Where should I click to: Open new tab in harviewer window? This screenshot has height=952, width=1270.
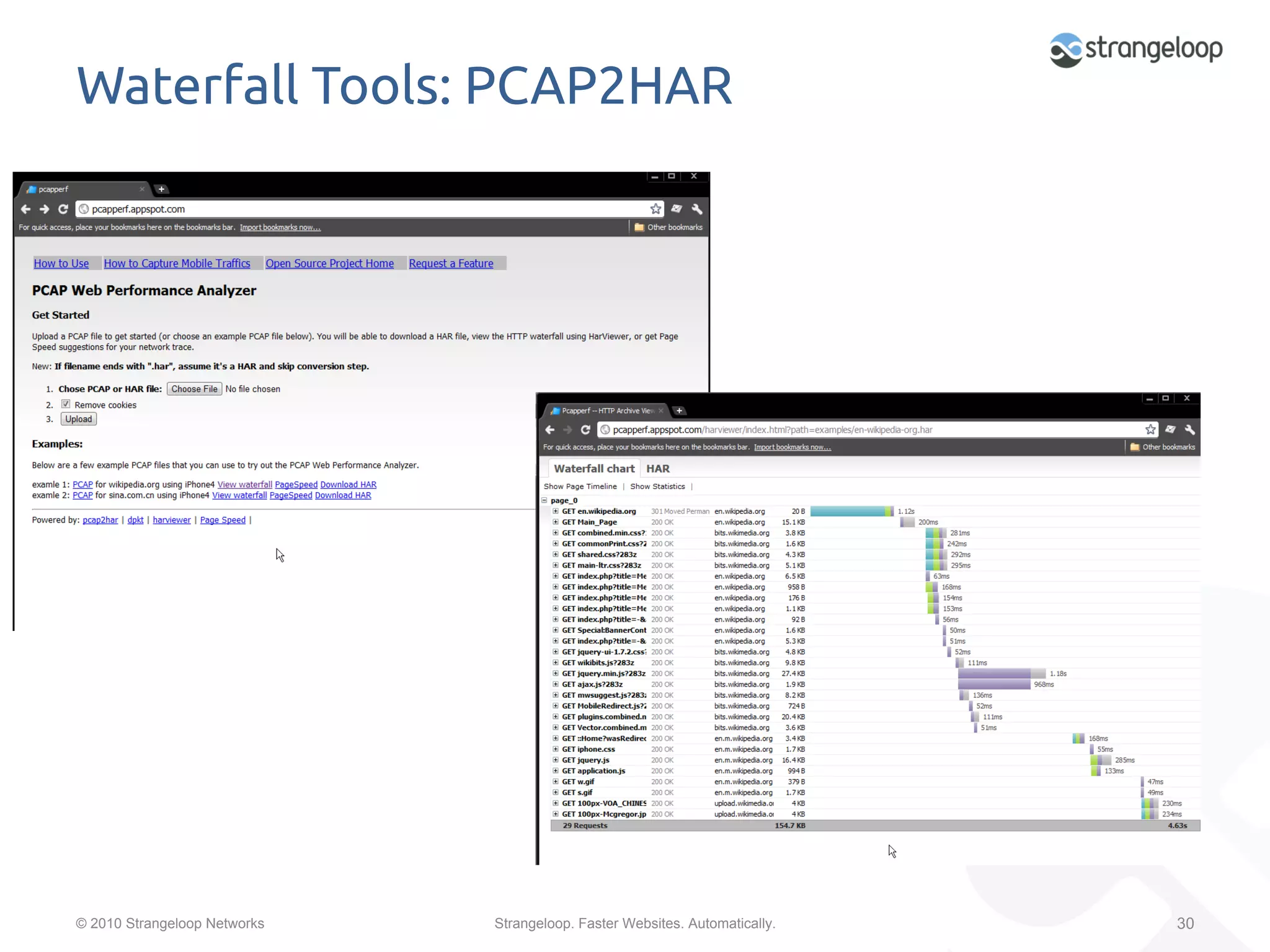tap(679, 410)
